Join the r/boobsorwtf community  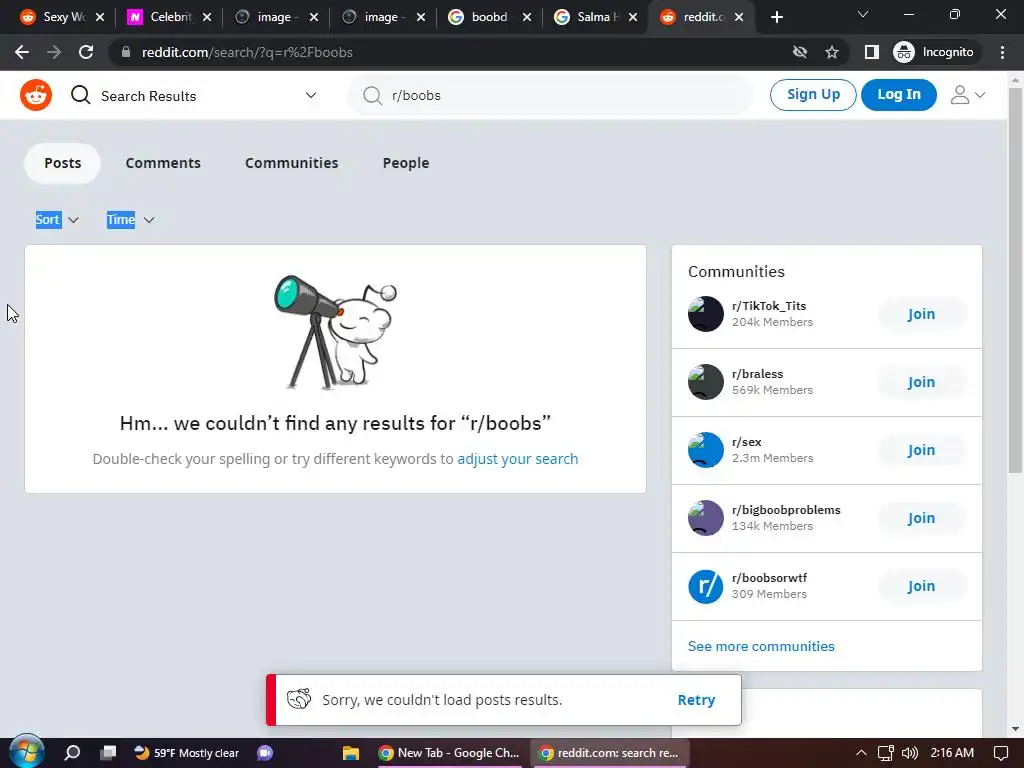click(921, 586)
